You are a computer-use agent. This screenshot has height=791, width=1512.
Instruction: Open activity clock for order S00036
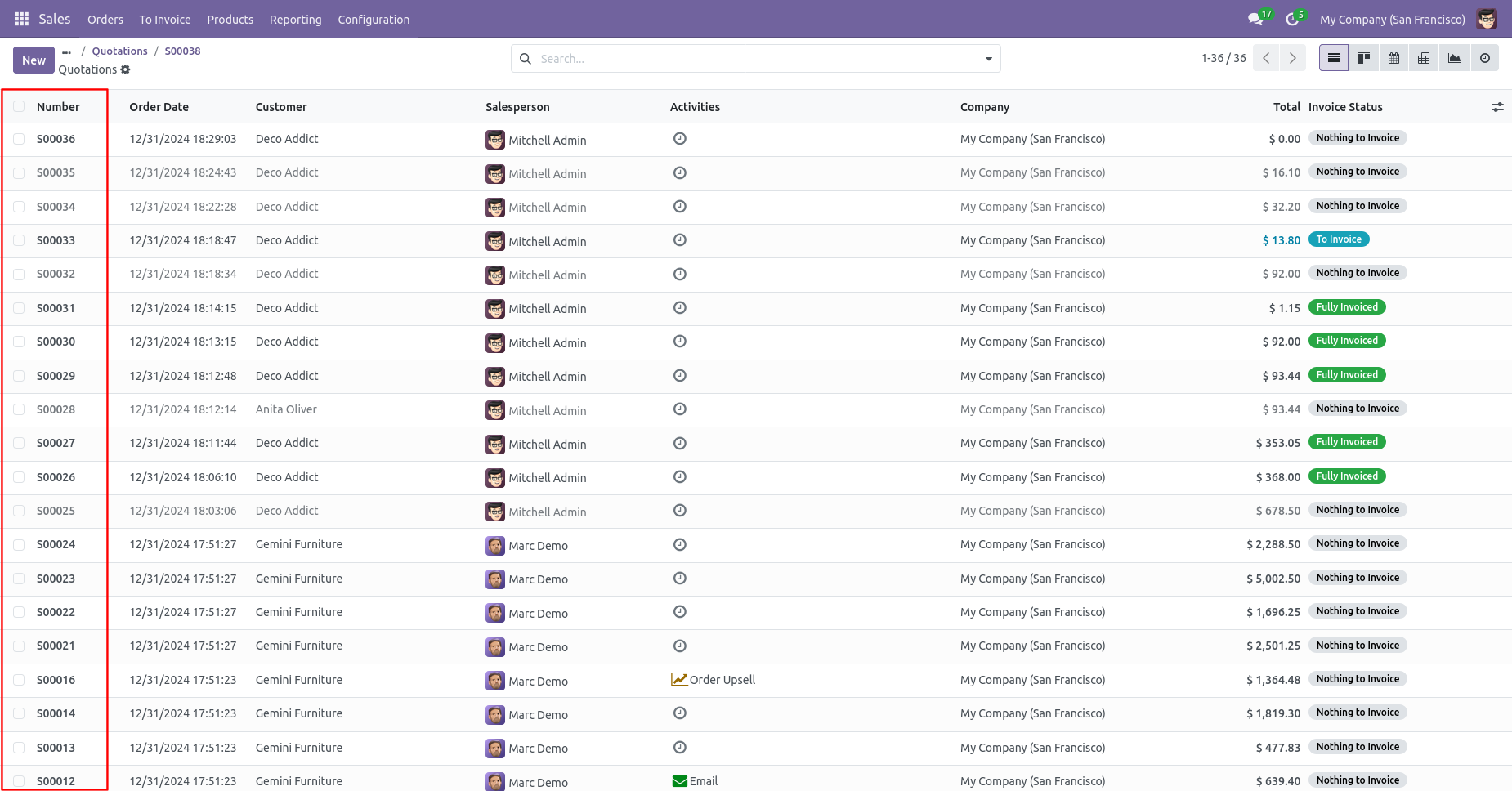(679, 139)
